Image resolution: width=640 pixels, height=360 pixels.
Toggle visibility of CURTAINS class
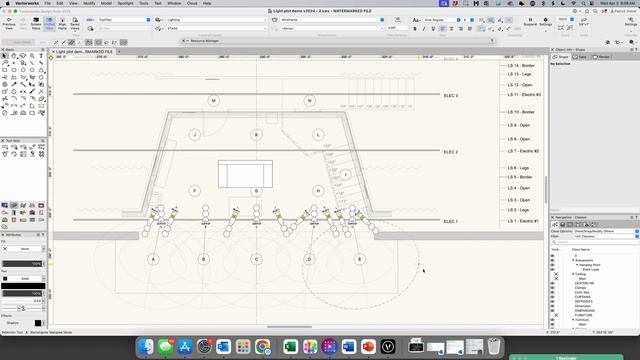click(553, 297)
